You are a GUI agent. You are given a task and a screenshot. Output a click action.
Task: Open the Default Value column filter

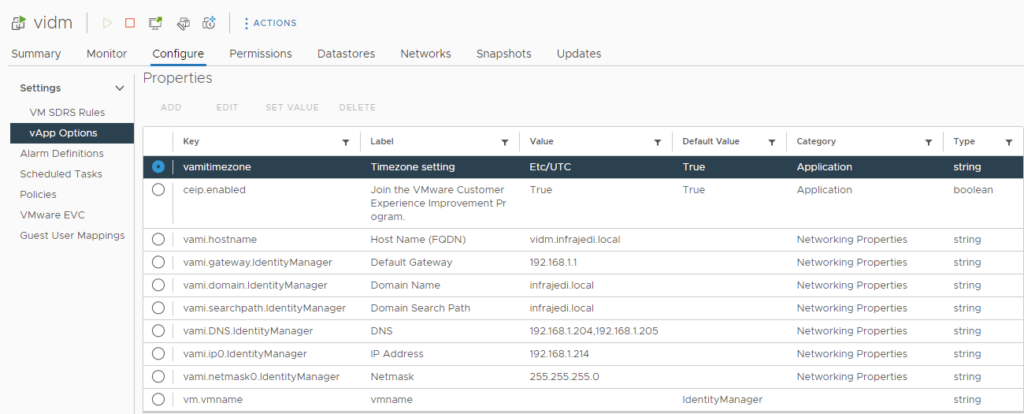tap(772, 142)
